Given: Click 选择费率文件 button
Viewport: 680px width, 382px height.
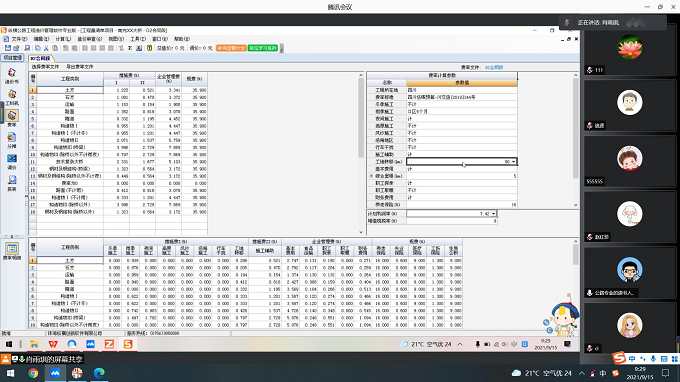Looking at the screenshot, I should (45, 67).
